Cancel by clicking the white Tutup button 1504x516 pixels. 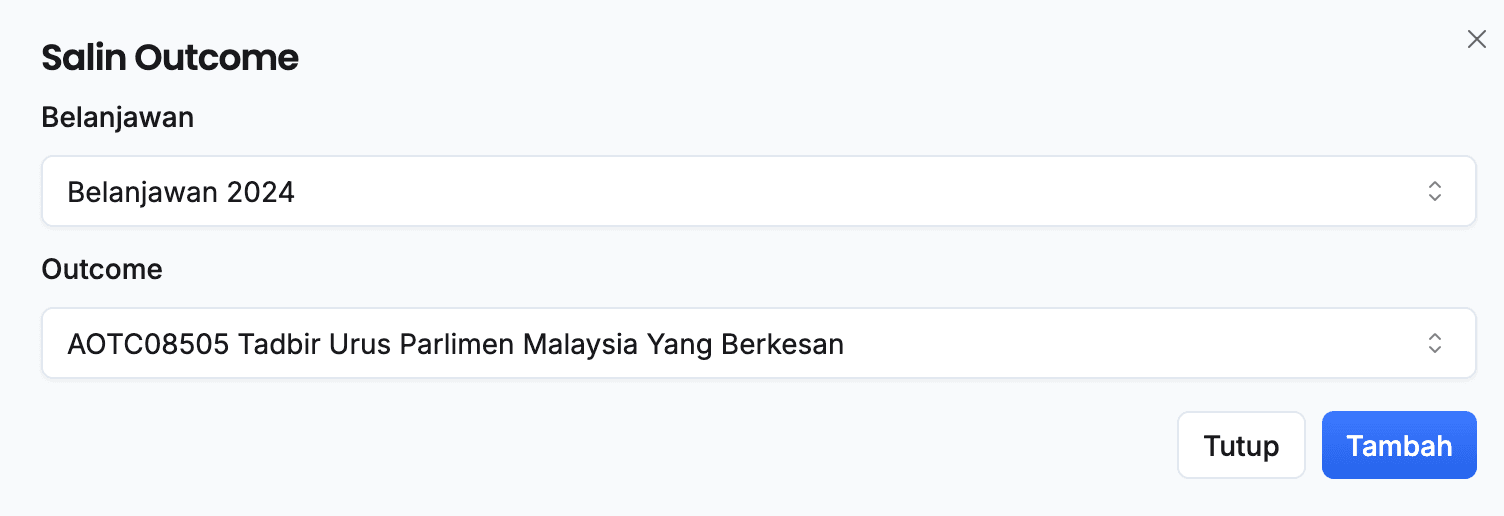1241,445
